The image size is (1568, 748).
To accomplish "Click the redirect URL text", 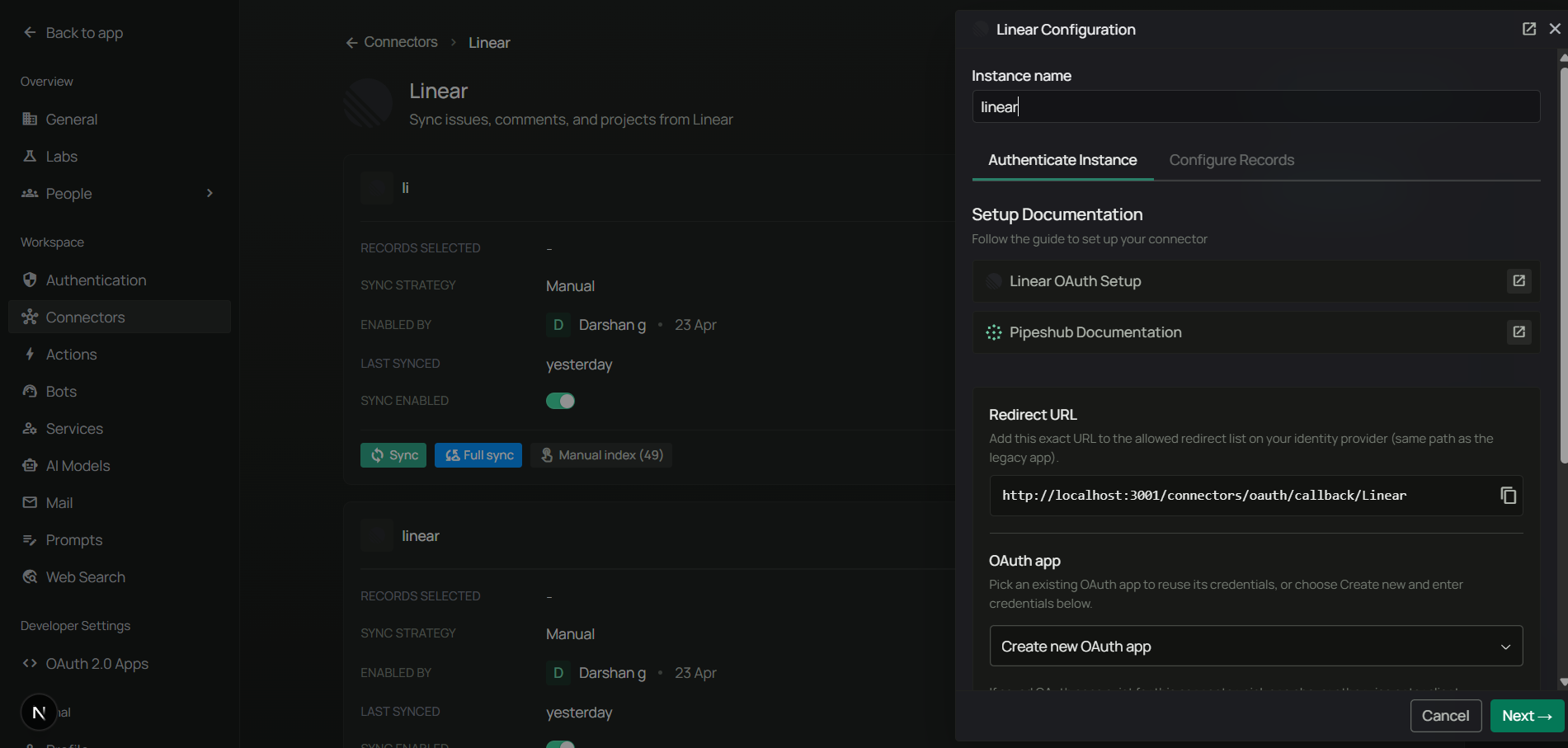I will tap(1204, 496).
